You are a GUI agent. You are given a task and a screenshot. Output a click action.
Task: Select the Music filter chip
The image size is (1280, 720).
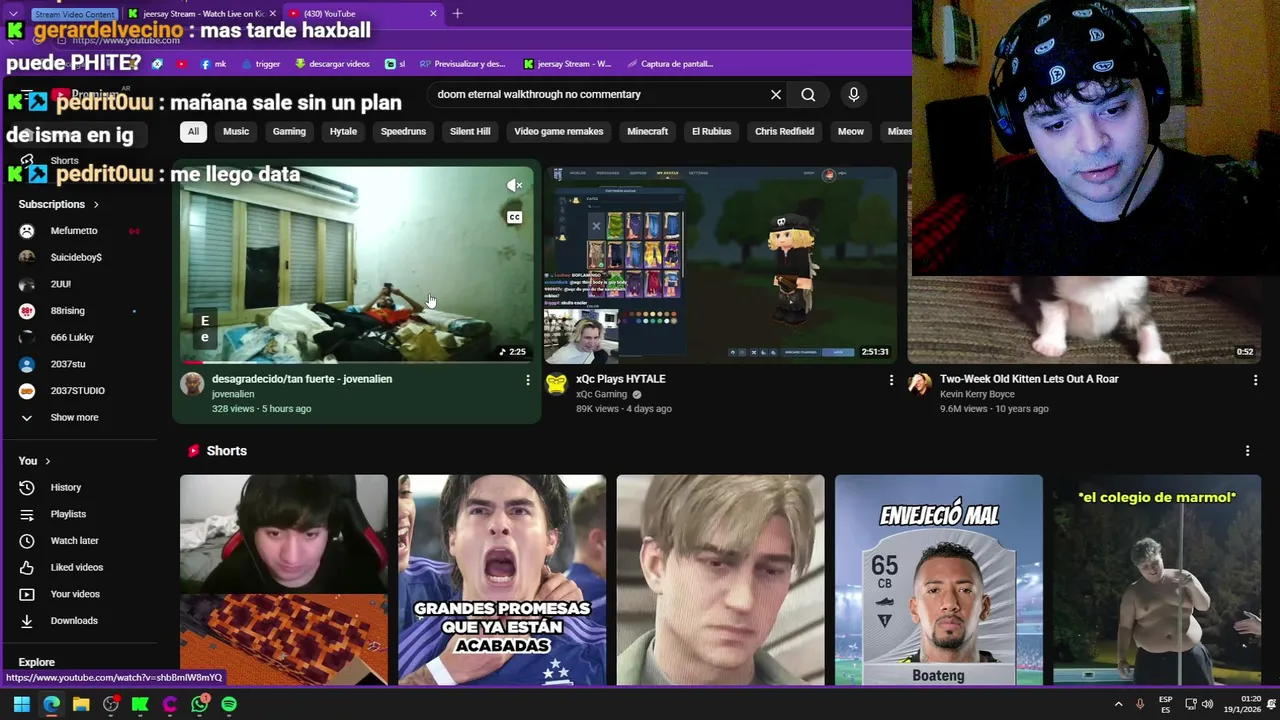[236, 131]
